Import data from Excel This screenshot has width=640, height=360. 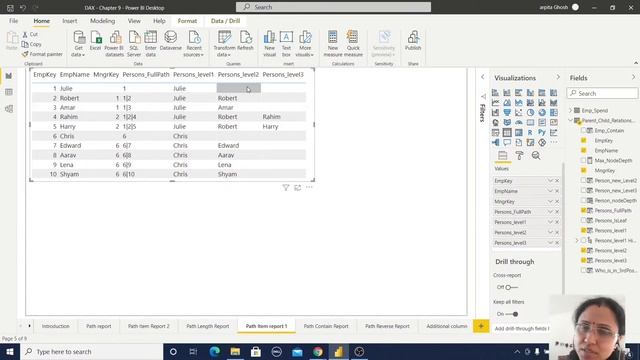click(96, 41)
